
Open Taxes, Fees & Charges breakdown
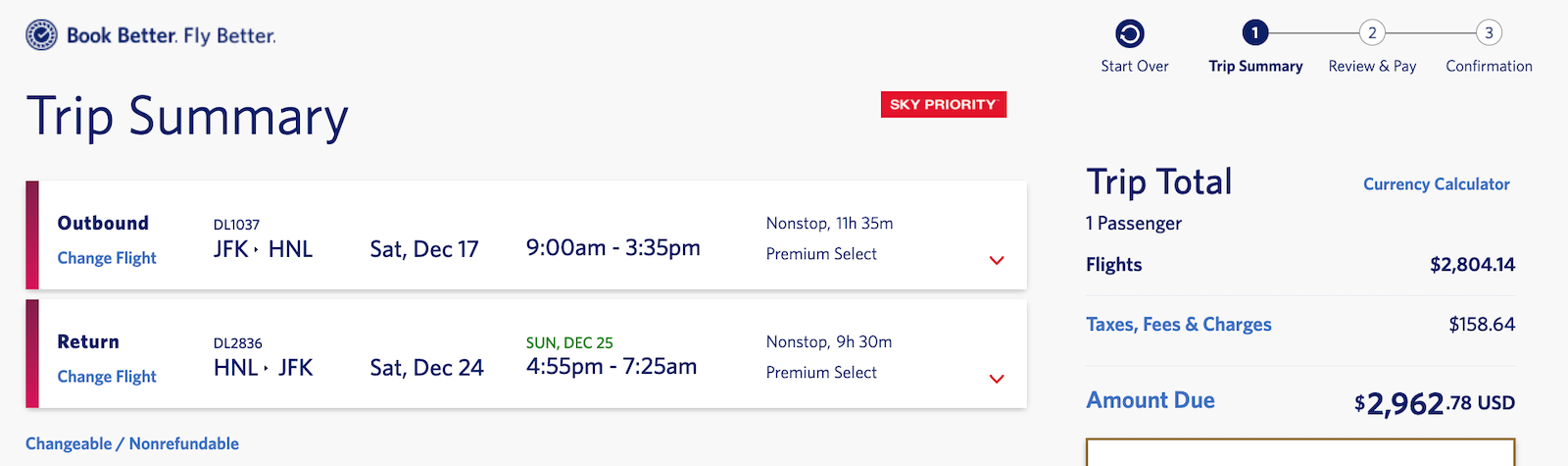[x=1179, y=325]
